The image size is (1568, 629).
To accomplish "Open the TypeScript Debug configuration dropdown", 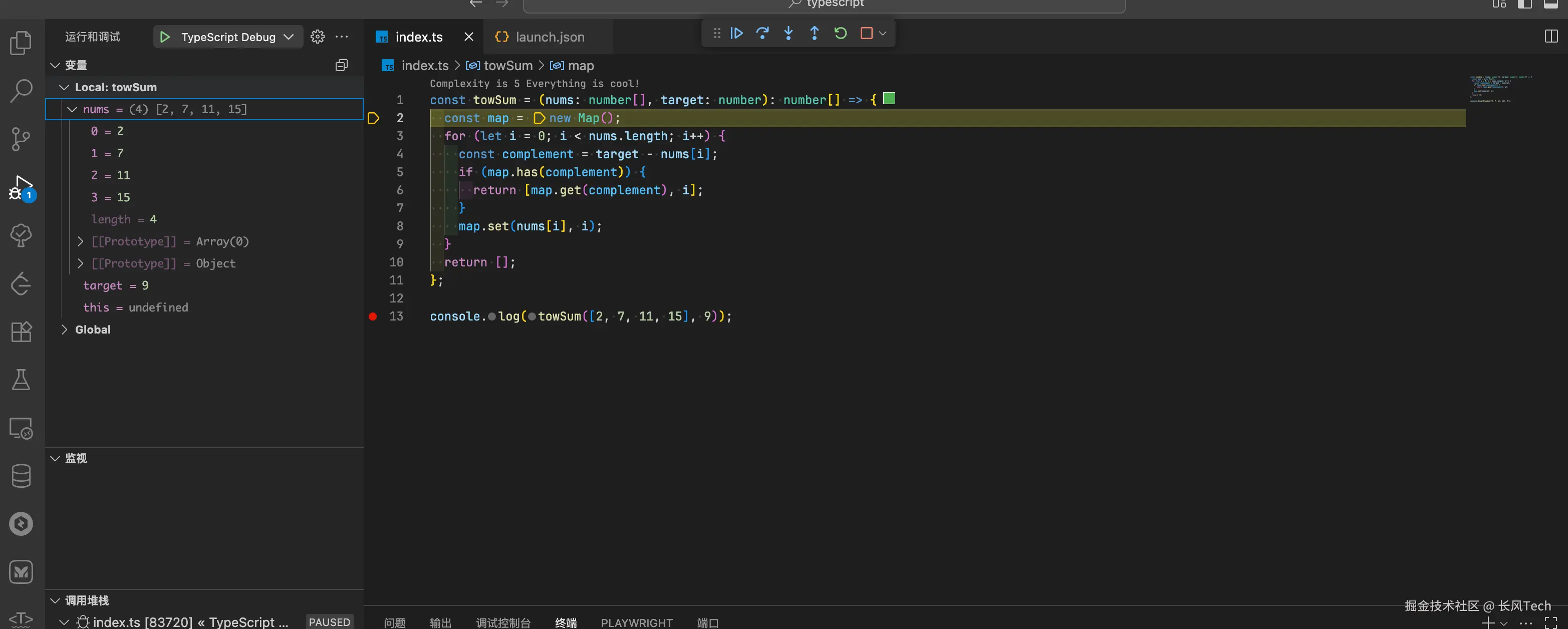I will (x=289, y=37).
